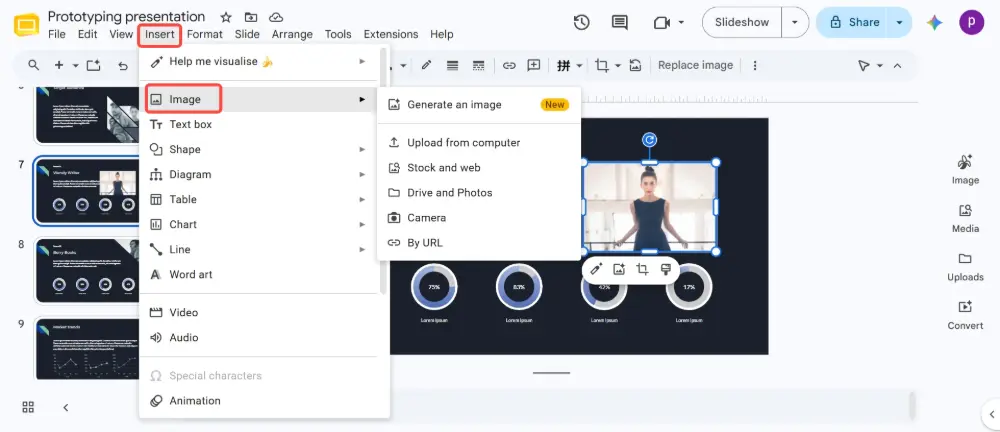Click the Slideshow button

point(742,22)
